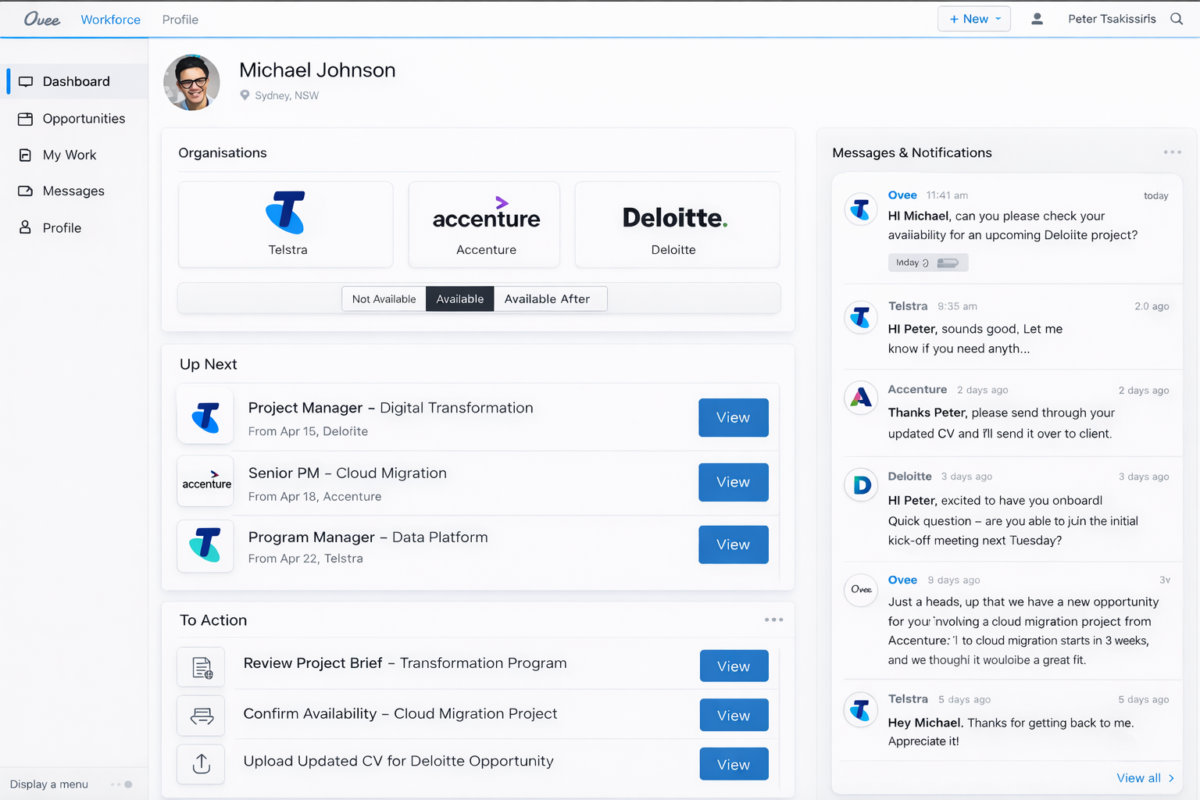The height and width of the screenshot is (800, 1200).
Task: Expand the To Action options menu
Action: tap(773, 620)
